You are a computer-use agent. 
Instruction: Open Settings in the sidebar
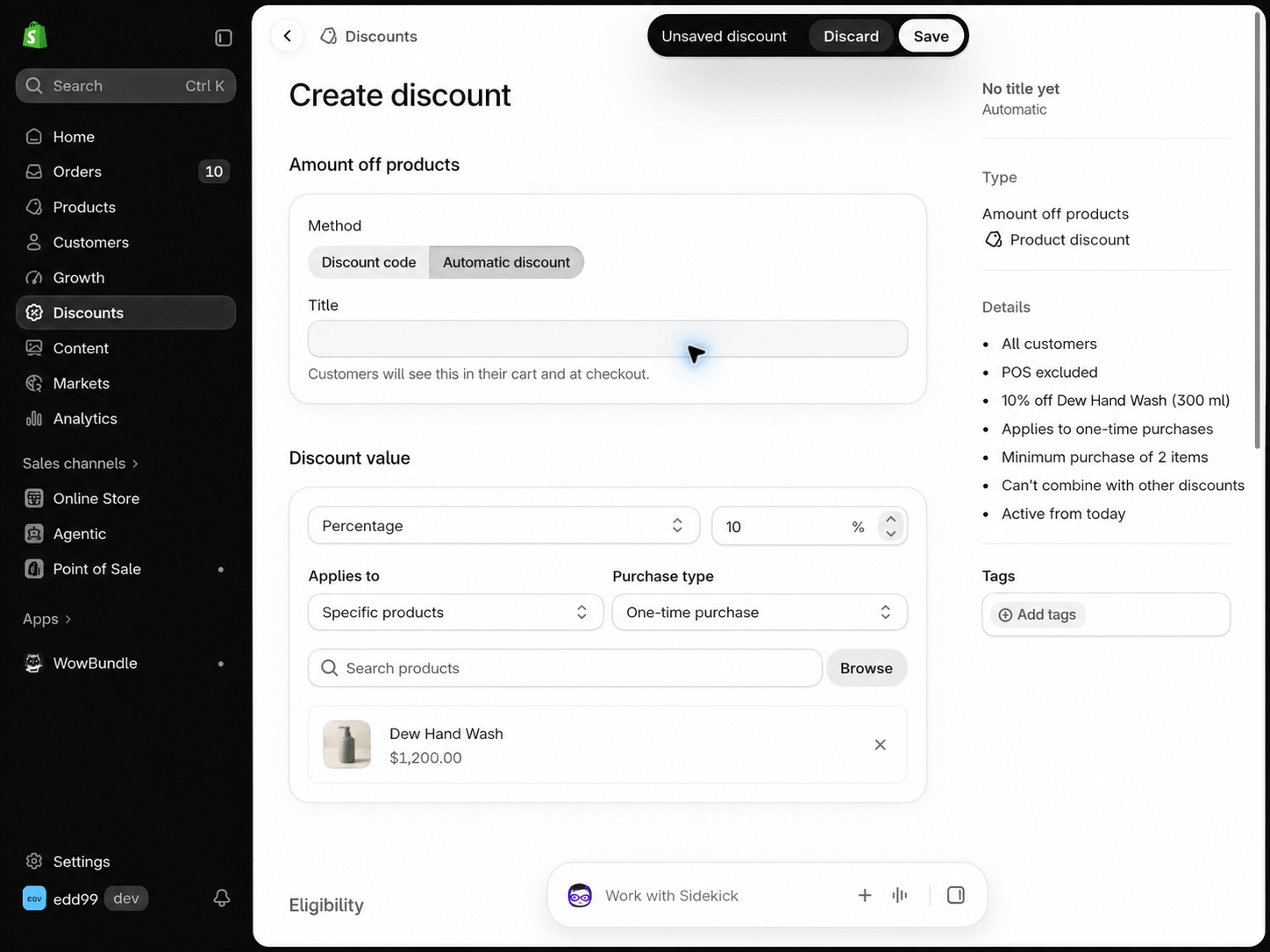[x=125, y=862]
